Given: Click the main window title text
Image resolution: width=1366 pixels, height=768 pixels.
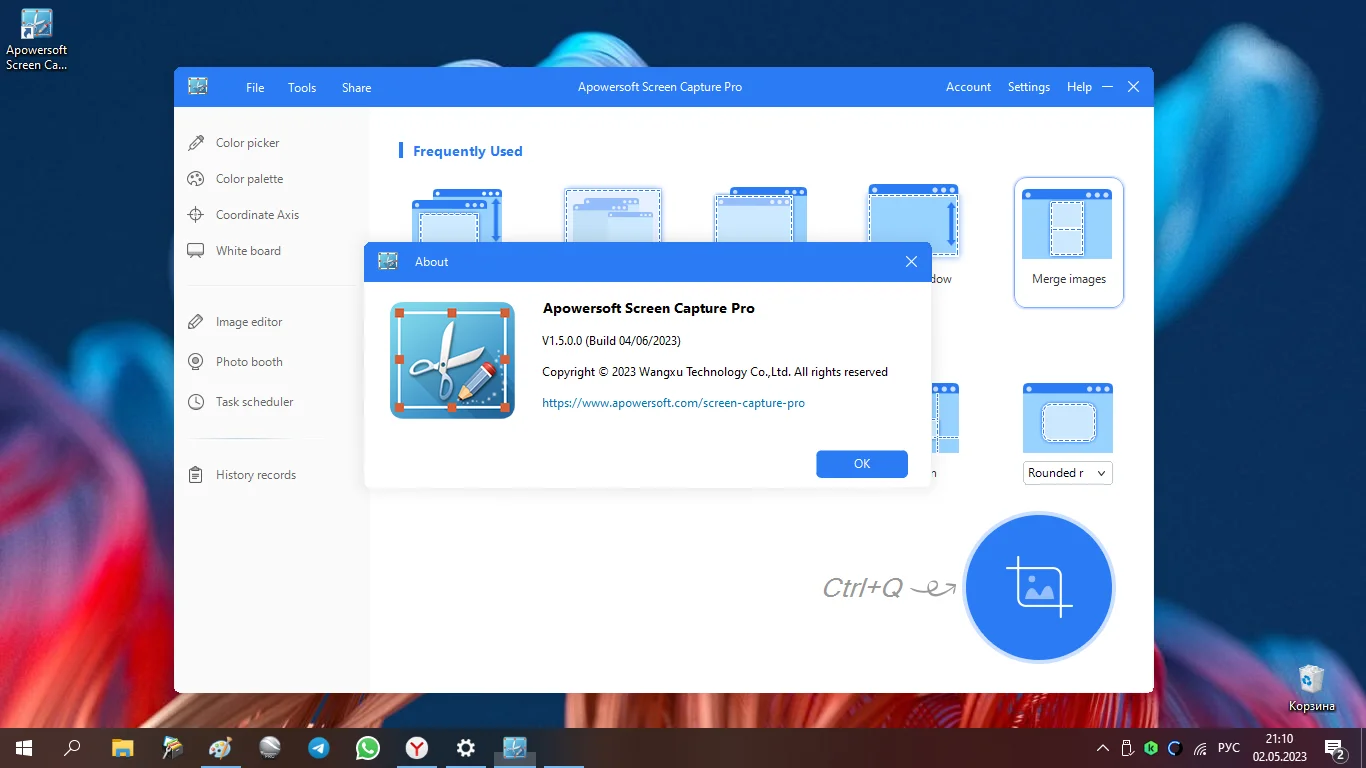Looking at the screenshot, I should [660, 87].
